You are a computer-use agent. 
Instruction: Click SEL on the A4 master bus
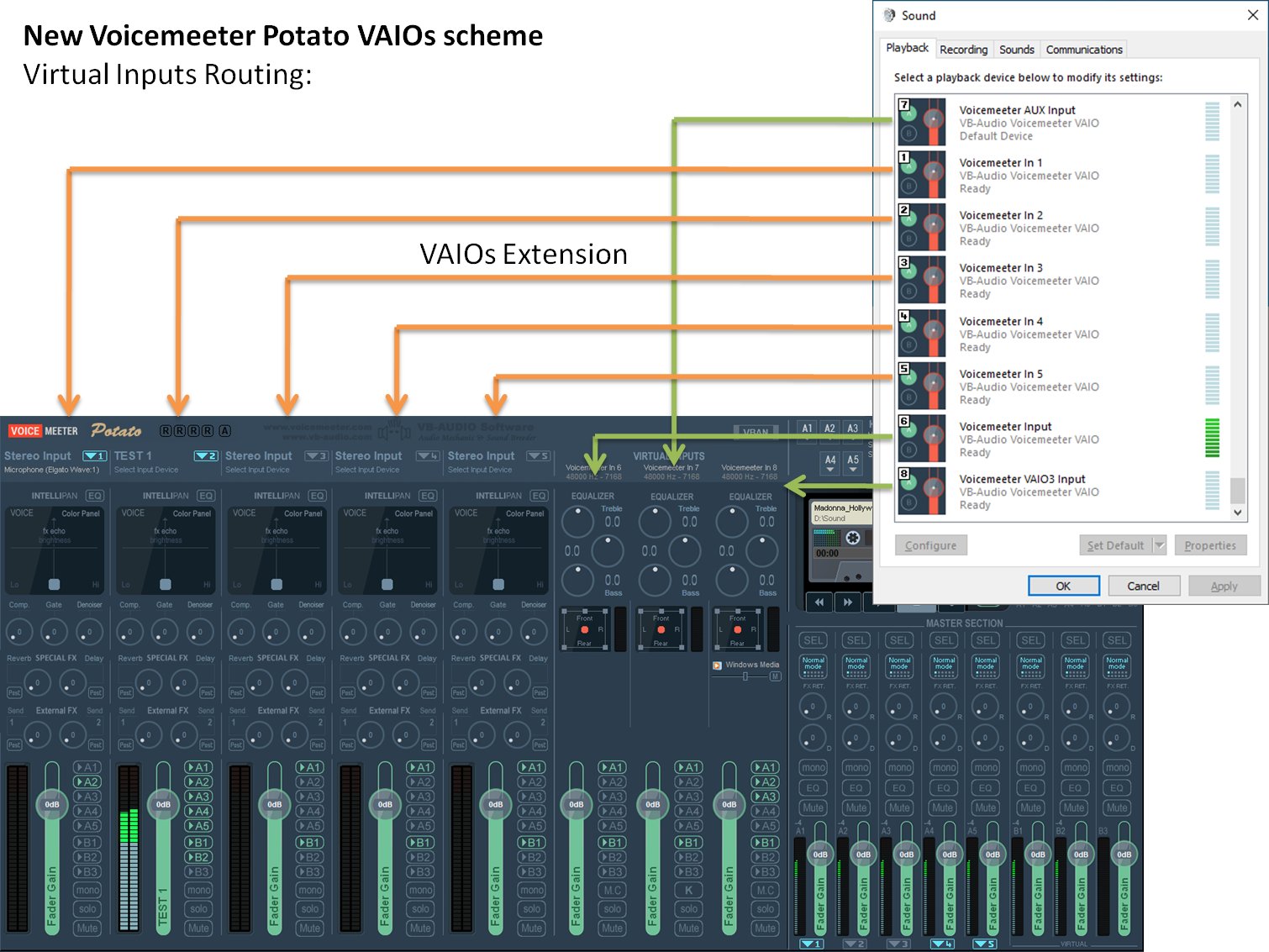pyautogui.click(x=944, y=640)
